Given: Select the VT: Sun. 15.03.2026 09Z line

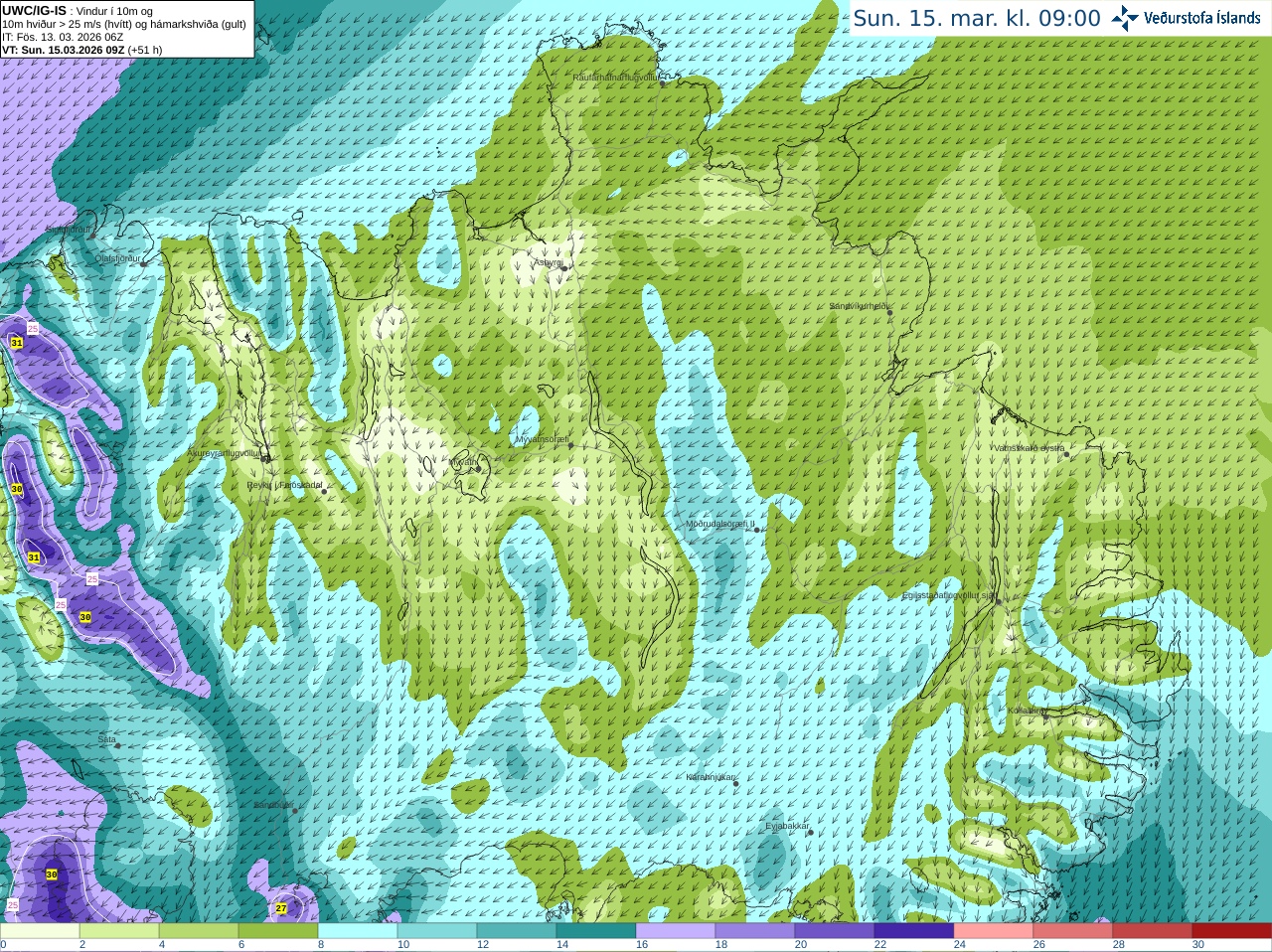Looking at the screenshot, I should 82,50.
